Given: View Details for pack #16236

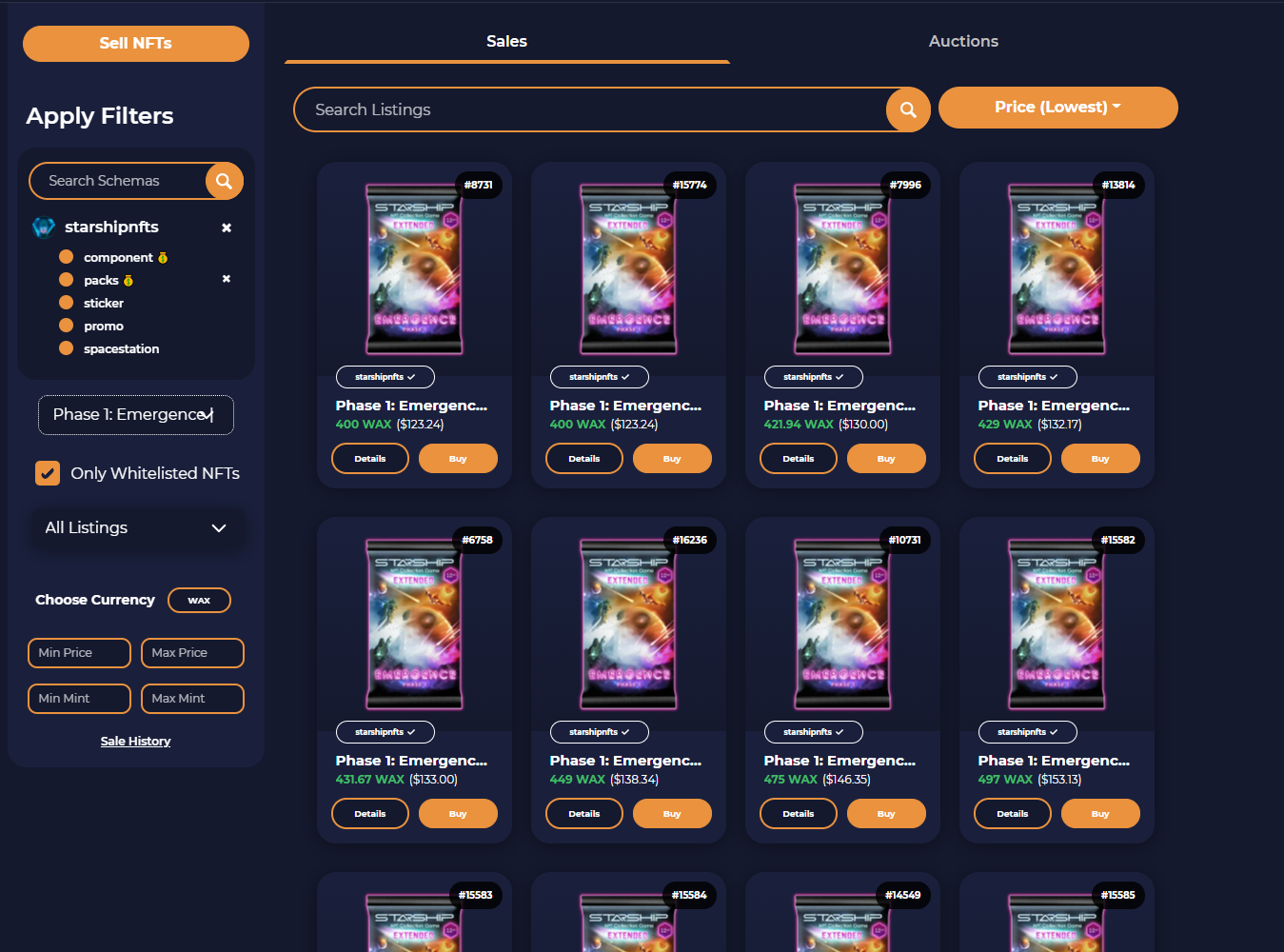Looking at the screenshot, I should [x=584, y=814].
